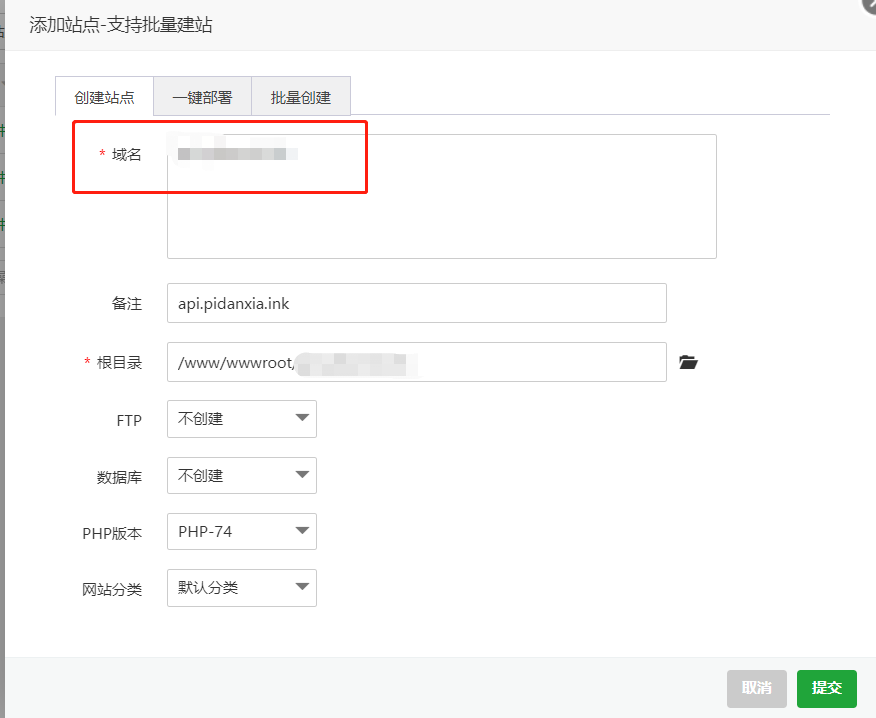The width and height of the screenshot is (876, 718).
Task: Expand the PHP版本 dropdown showing PHP-74
Action: [242, 532]
